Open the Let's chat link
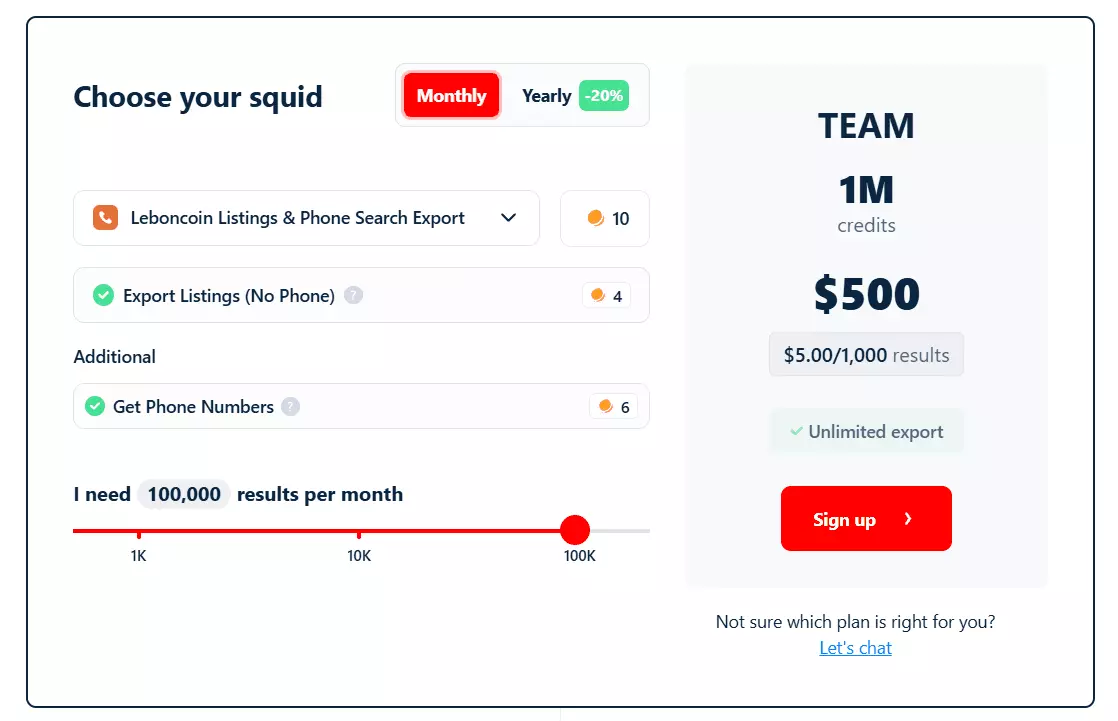 (855, 647)
